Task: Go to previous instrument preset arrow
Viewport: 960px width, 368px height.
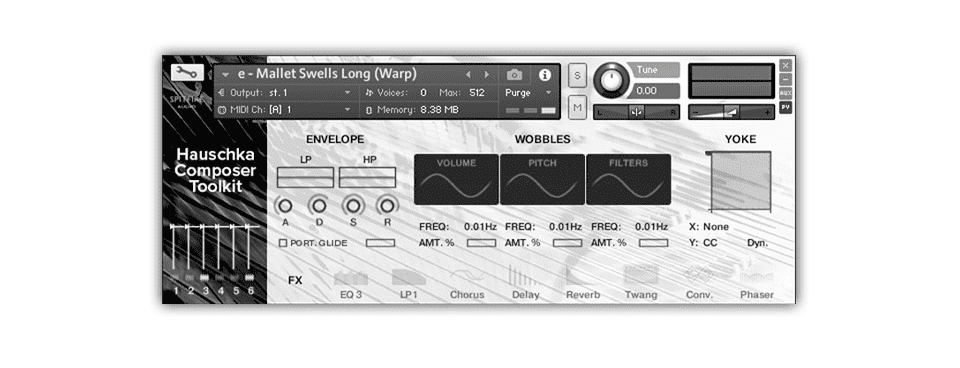Action: pyautogui.click(x=468, y=75)
